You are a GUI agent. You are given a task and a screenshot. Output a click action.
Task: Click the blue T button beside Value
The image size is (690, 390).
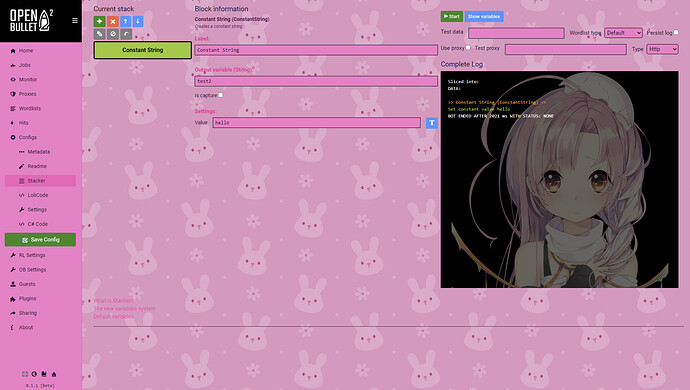pos(432,123)
